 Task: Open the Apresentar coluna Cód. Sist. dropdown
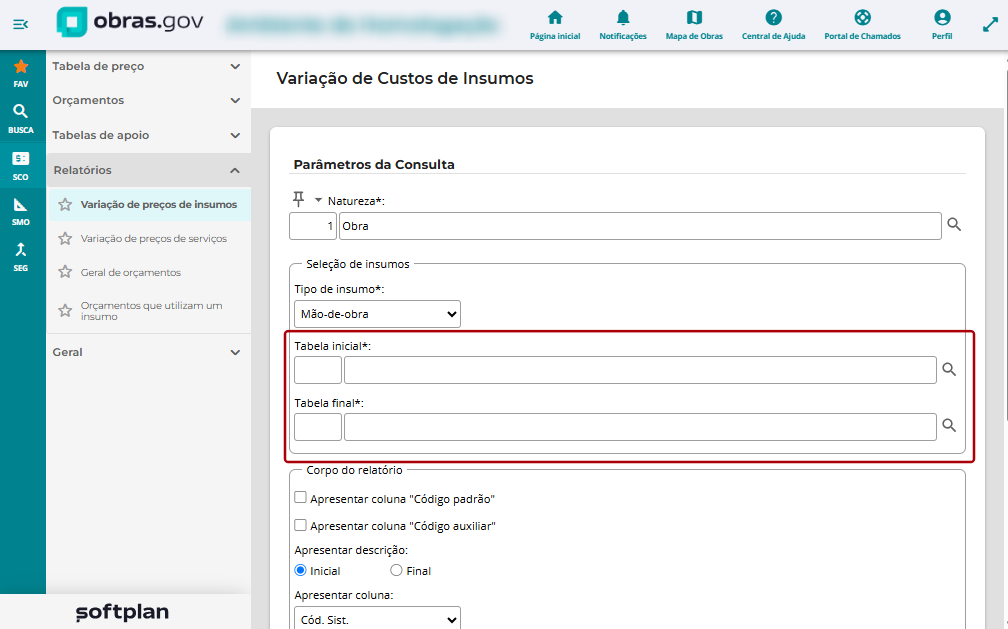[x=377, y=619]
